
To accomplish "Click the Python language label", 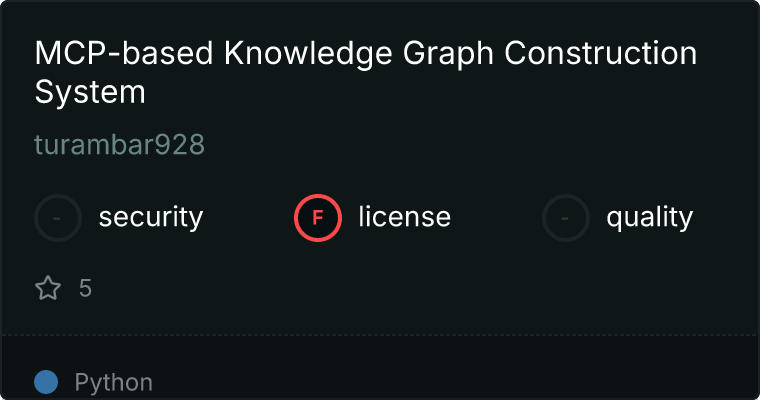I will 114,382.
